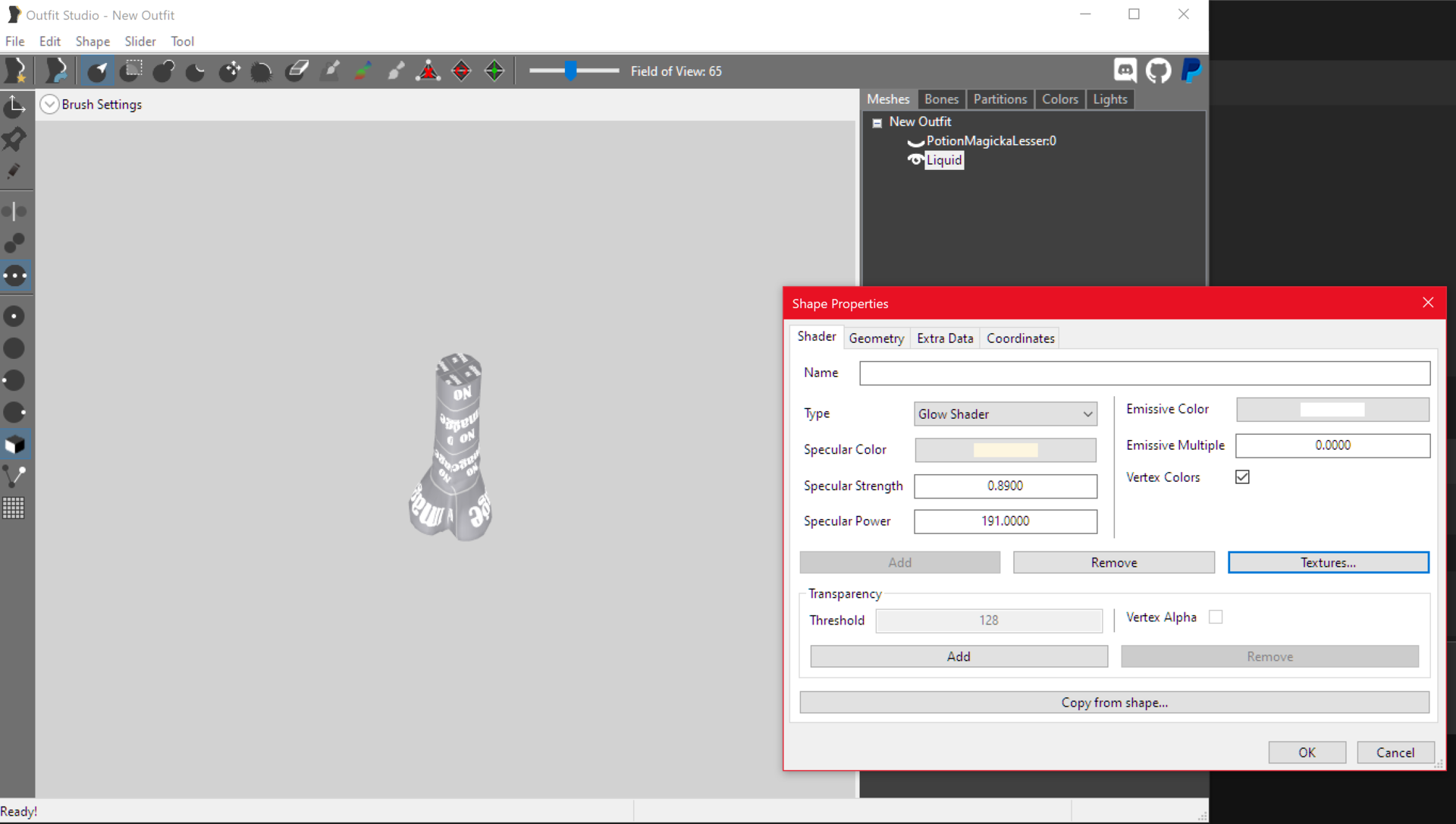1456x824 pixels.
Task: Click the shader Name input field
Action: tap(1145, 373)
